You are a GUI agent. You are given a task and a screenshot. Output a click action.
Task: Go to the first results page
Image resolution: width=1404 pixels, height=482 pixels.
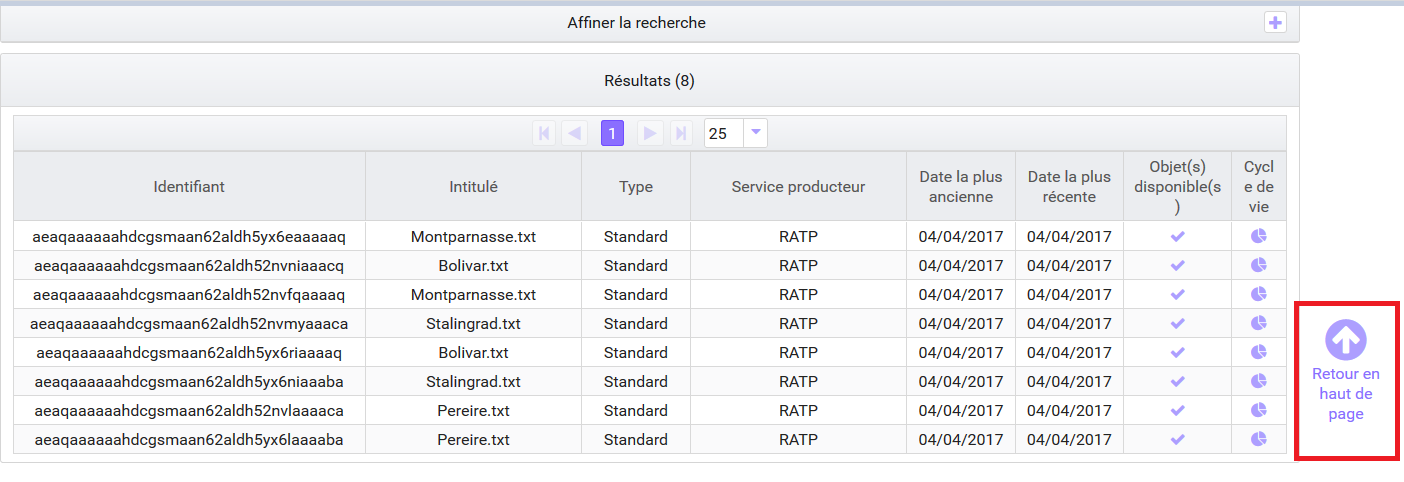click(x=544, y=133)
